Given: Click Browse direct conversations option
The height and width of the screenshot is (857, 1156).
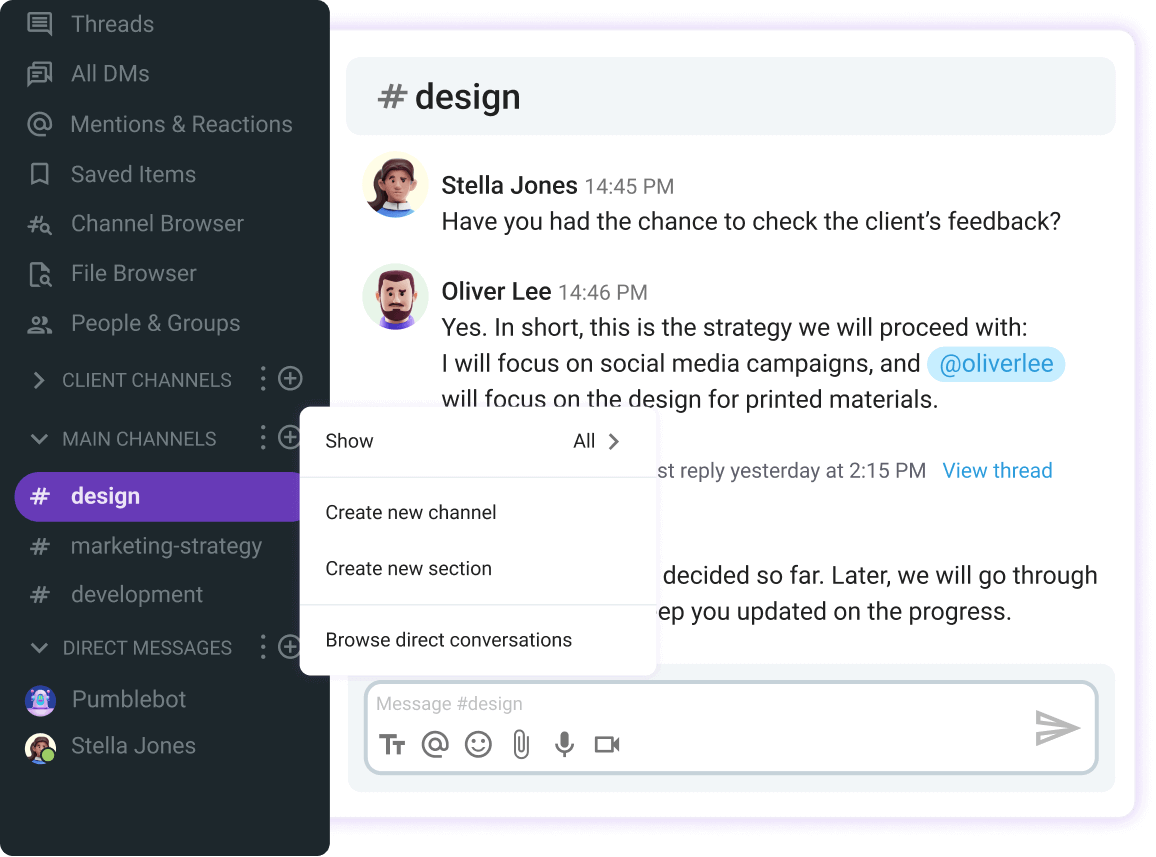Looking at the screenshot, I should coord(448,640).
